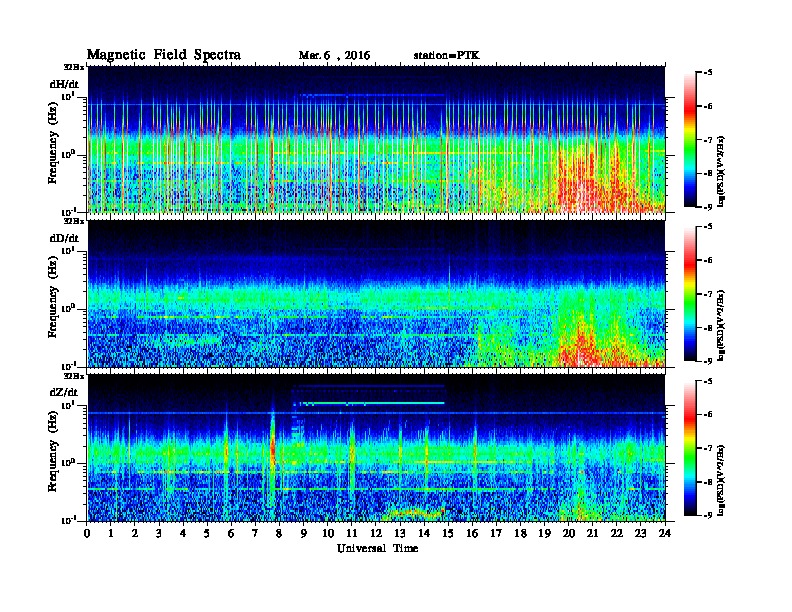Click hour tick label "10" on time axis
The width and height of the screenshot is (792, 612).
pos(328,534)
